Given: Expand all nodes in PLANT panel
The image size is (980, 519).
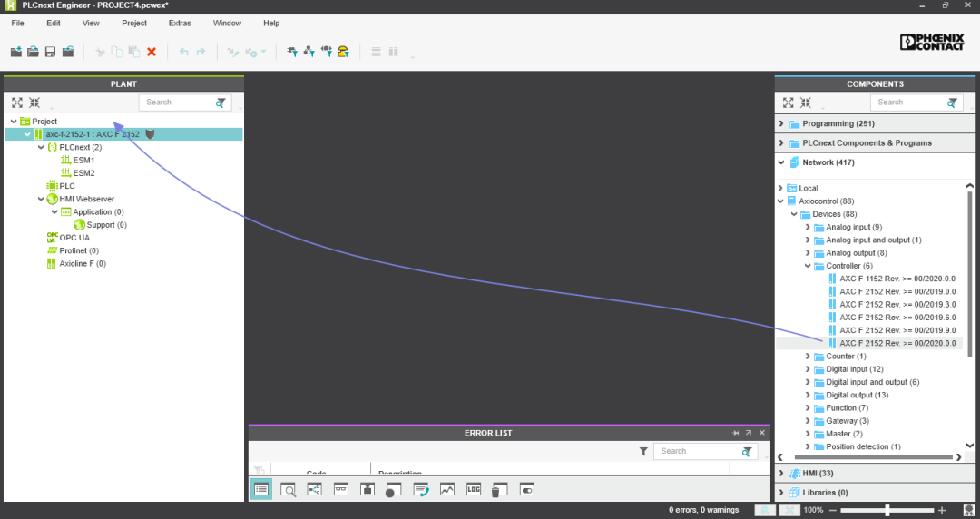Looking at the screenshot, I should 18,103.
